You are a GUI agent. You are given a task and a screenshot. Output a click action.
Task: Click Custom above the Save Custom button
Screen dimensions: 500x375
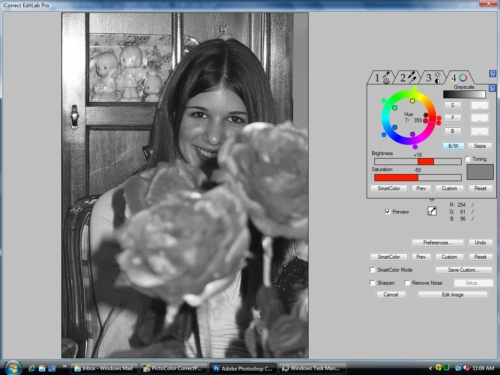tap(449, 257)
